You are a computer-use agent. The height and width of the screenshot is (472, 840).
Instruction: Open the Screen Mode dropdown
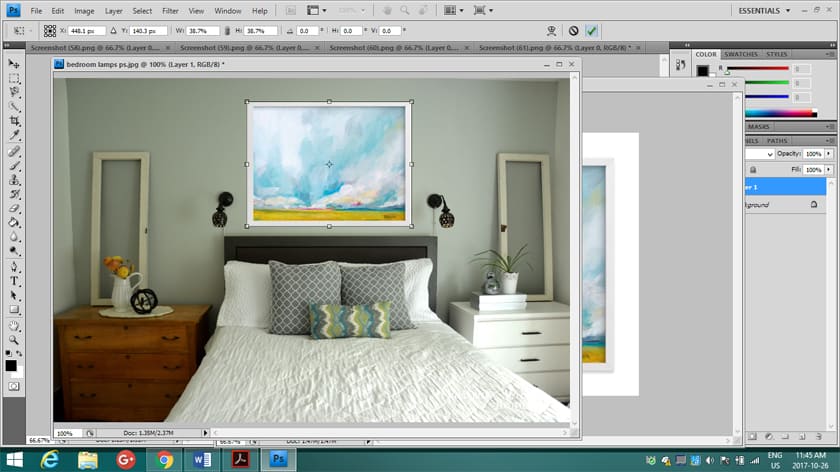coord(483,11)
